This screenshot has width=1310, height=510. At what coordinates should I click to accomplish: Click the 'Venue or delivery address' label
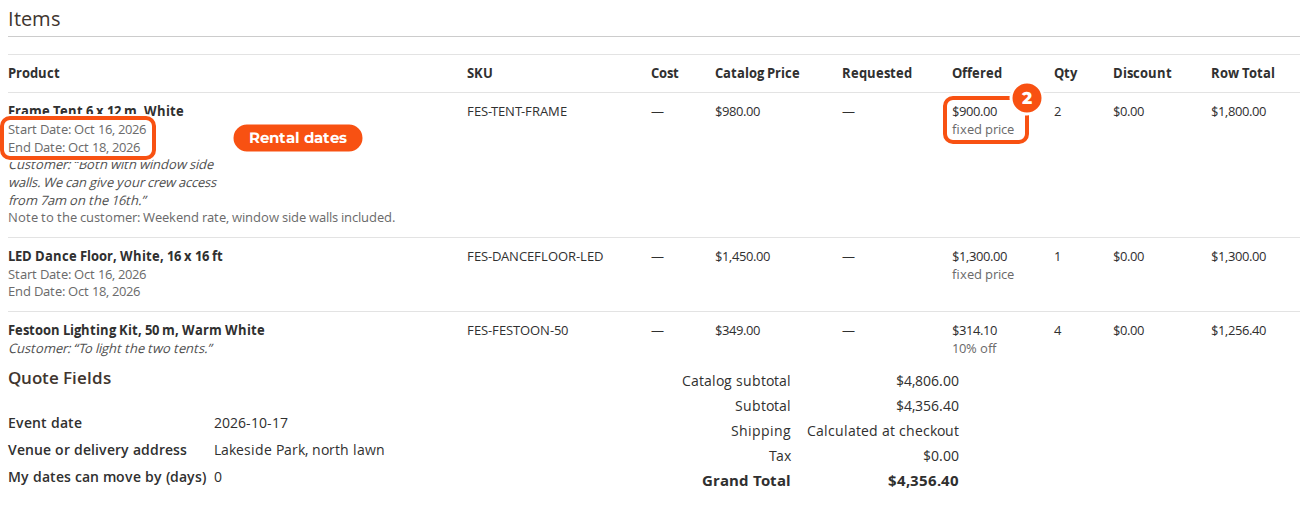tap(97, 450)
